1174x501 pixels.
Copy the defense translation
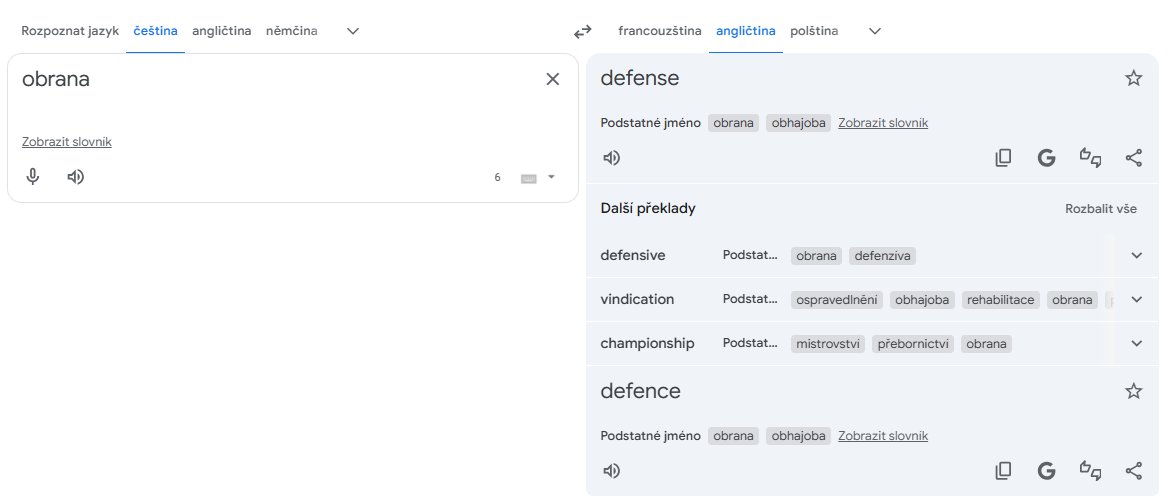(x=1003, y=158)
